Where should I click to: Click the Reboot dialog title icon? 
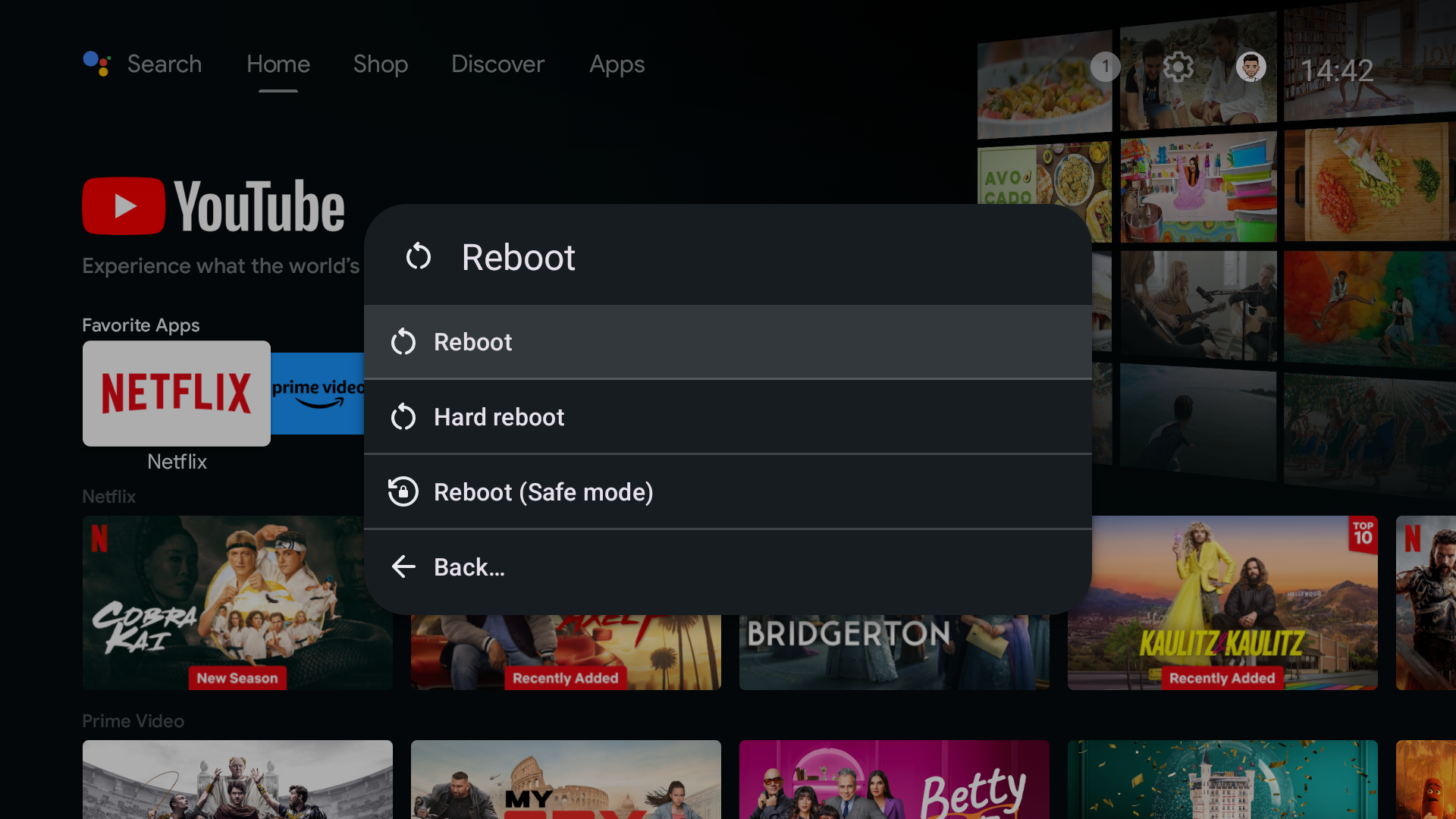tap(419, 257)
